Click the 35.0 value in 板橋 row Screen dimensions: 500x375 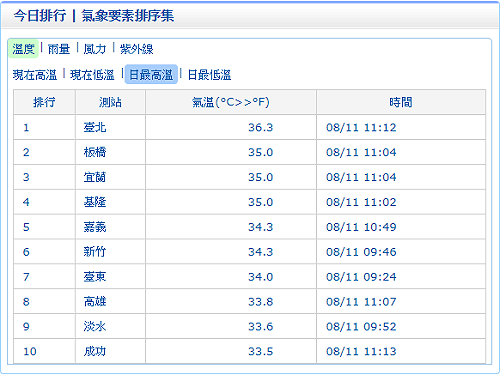260,152
